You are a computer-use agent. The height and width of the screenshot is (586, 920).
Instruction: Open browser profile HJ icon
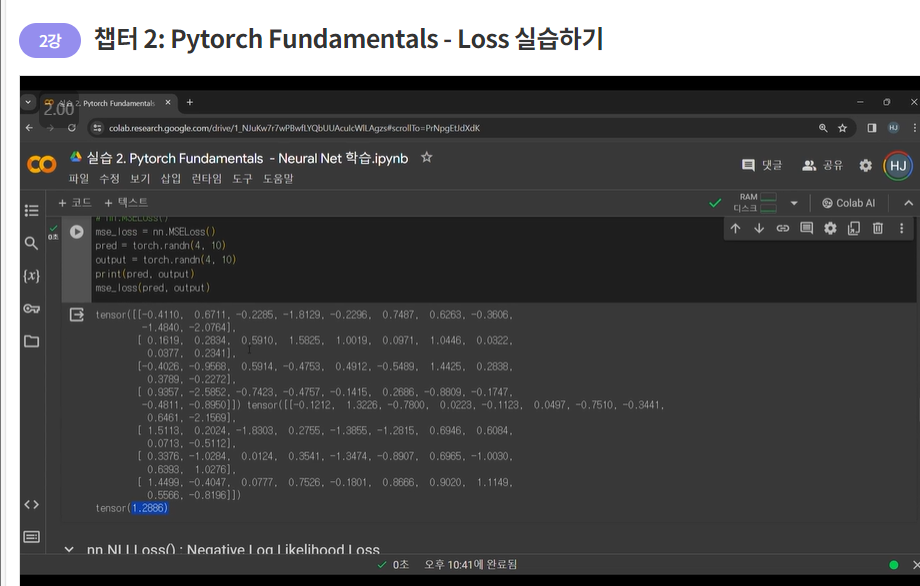[894, 128]
